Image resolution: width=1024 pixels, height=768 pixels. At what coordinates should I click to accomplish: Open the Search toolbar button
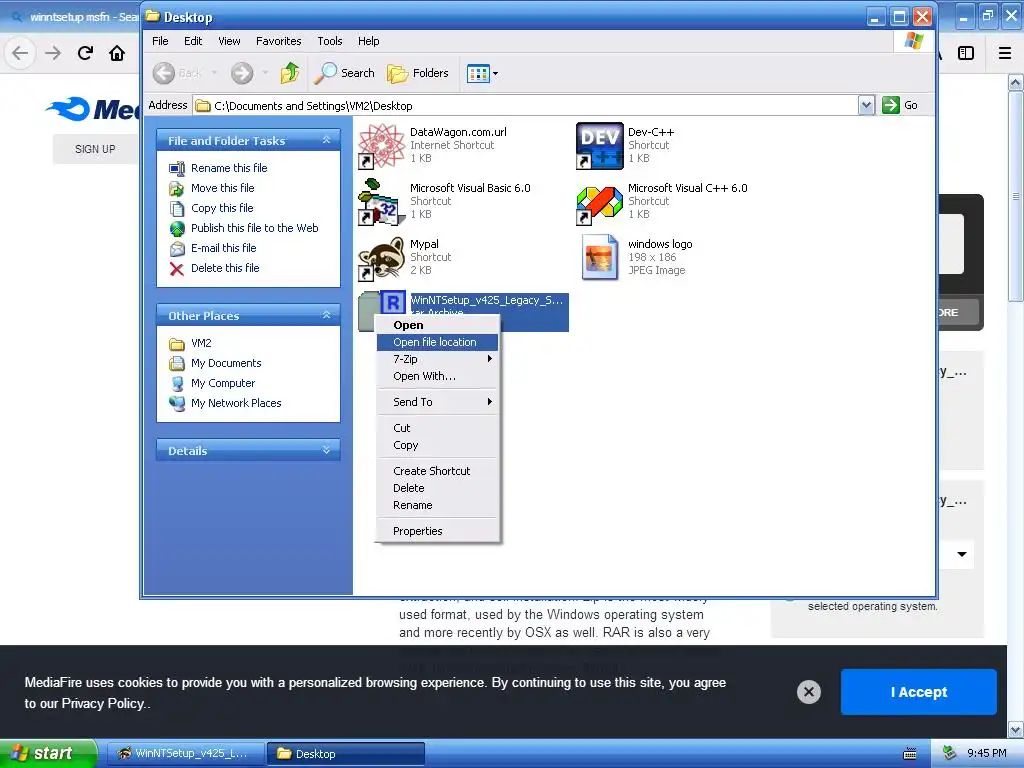344,73
